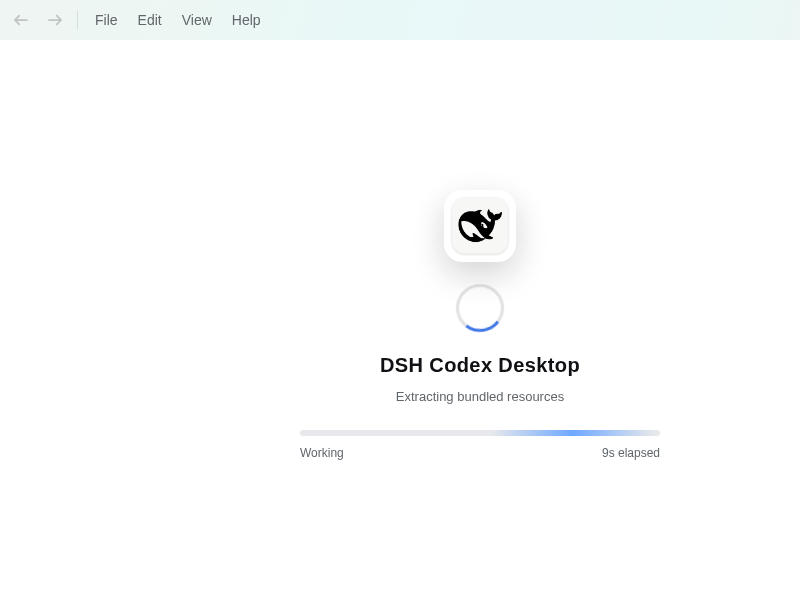
Task: Click the 9s elapsed timer text
Action: click(631, 453)
